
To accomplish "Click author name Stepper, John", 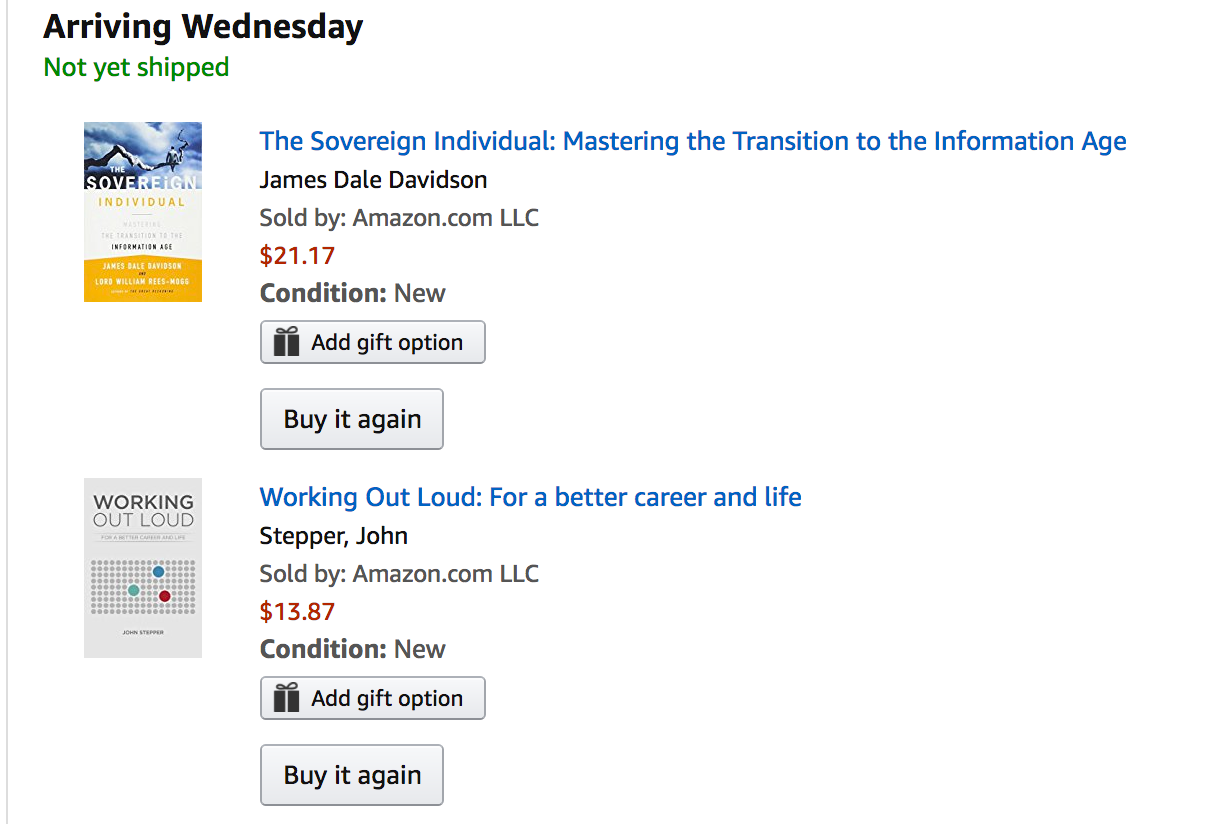I will [x=334, y=536].
